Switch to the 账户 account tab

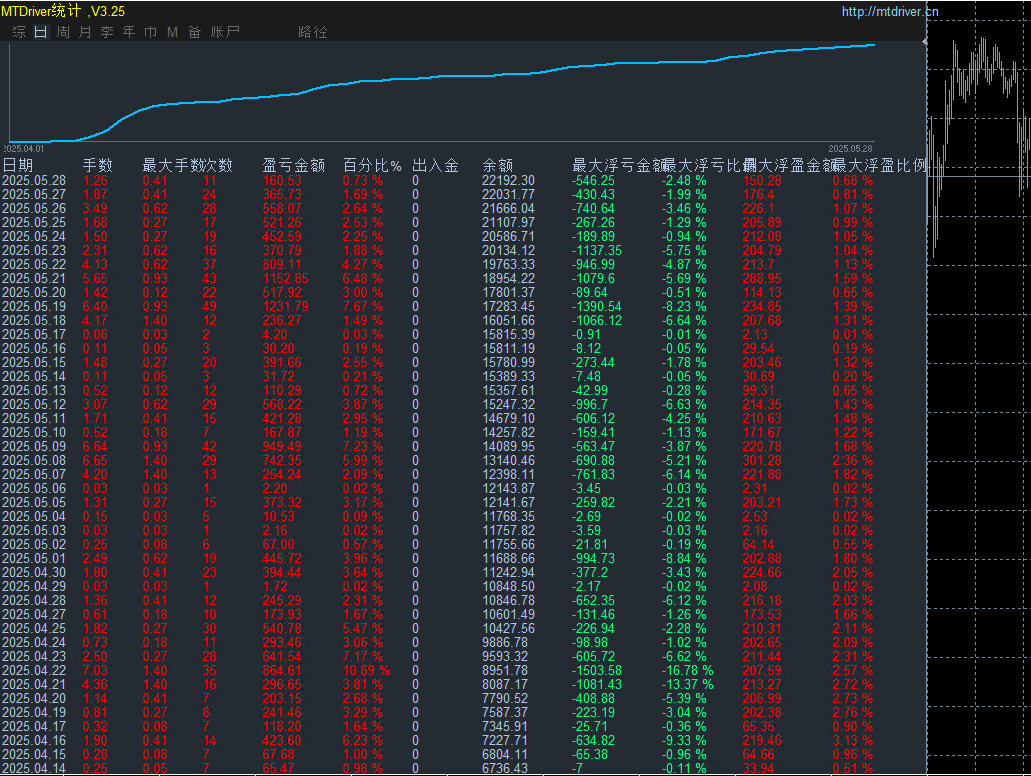coord(225,32)
